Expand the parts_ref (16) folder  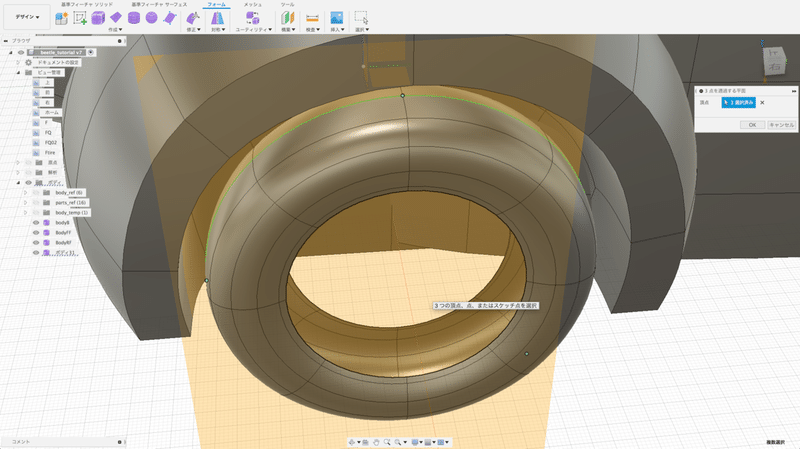(26, 202)
